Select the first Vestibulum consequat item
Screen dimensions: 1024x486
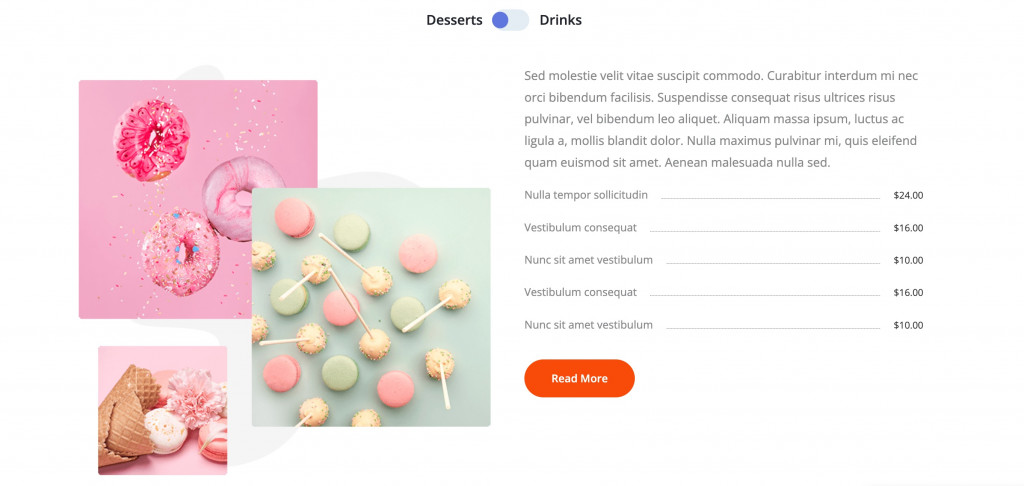[x=581, y=227]
